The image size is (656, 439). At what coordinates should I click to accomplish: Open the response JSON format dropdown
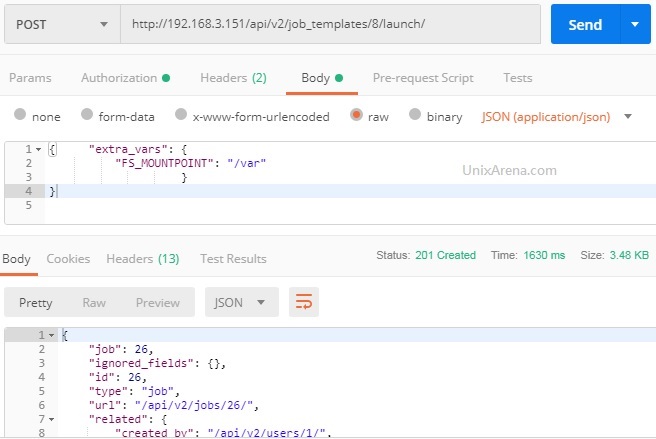point(242,302)
